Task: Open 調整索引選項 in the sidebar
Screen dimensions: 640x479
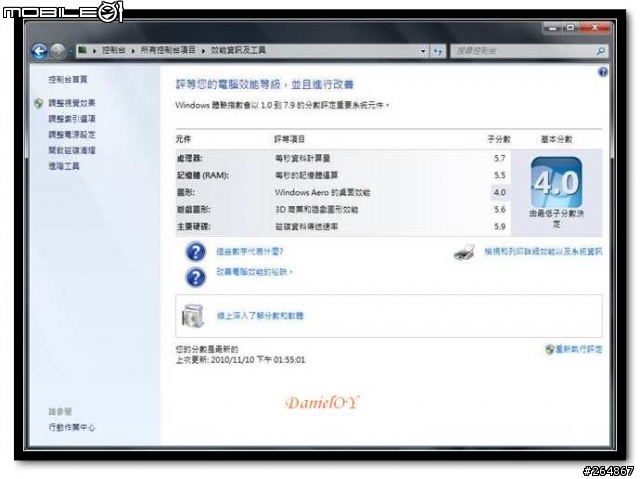Action: pyautogui.click(x=72, y=119)
